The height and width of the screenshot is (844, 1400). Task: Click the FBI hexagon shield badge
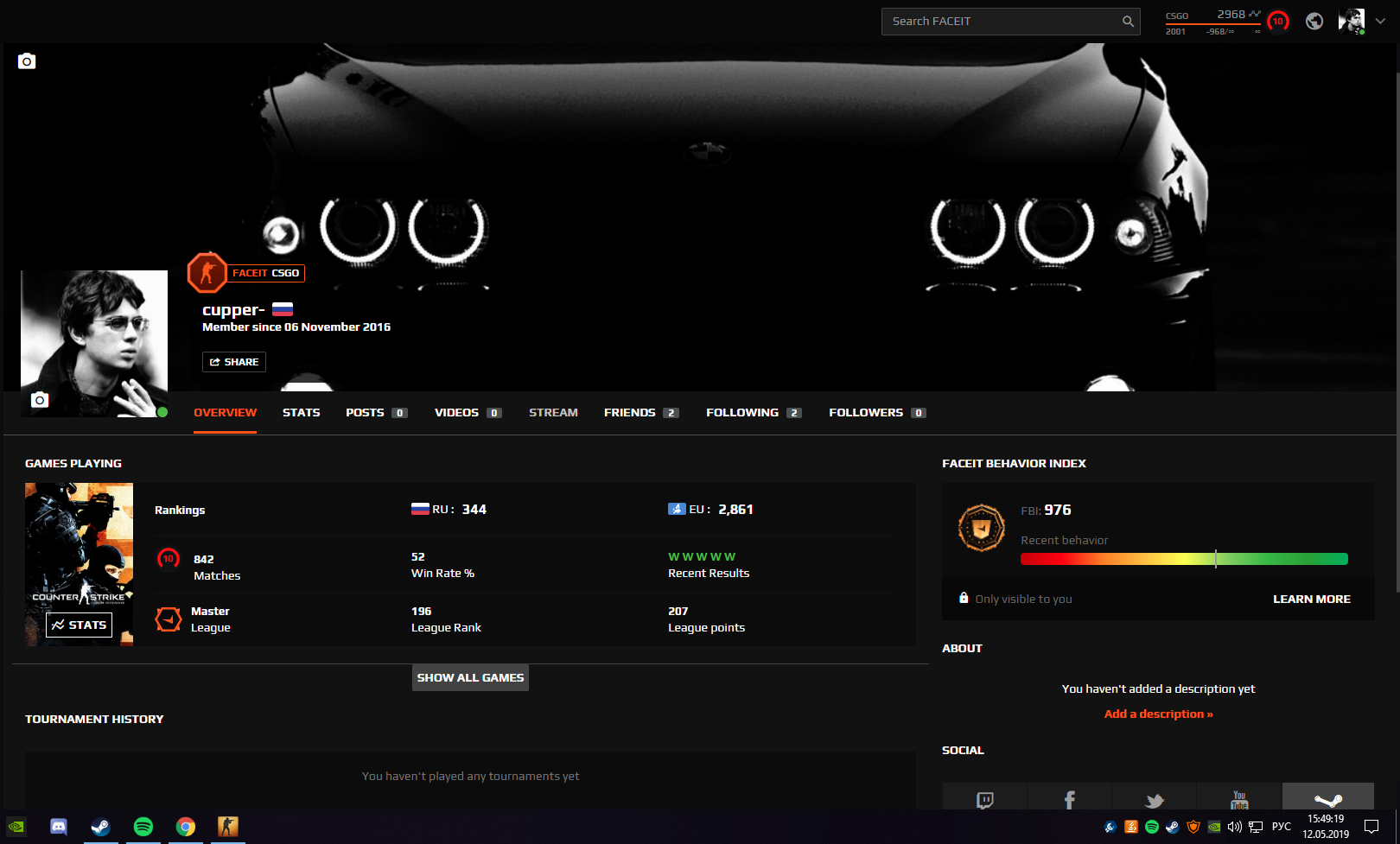(982, 527)
